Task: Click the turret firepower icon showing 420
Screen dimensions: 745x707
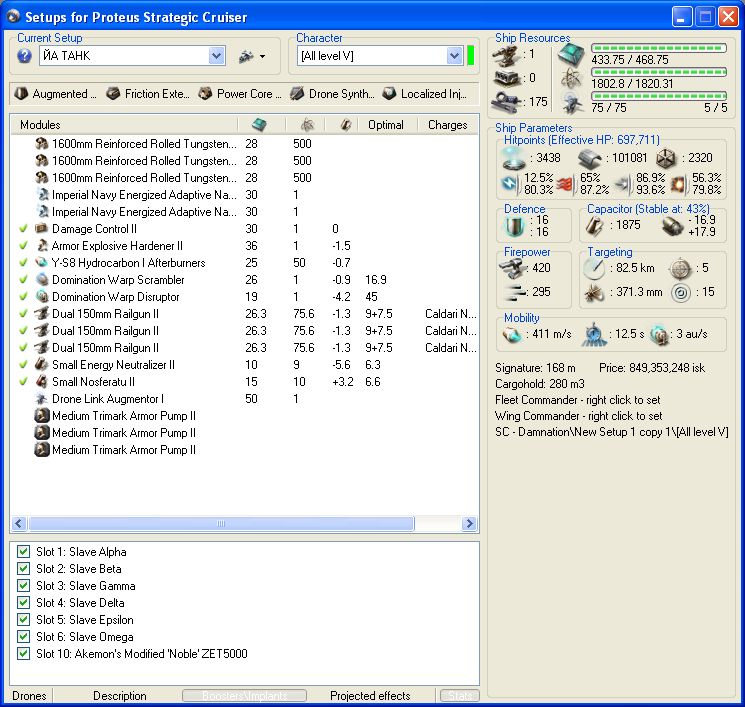Action: tap(513, 268)
